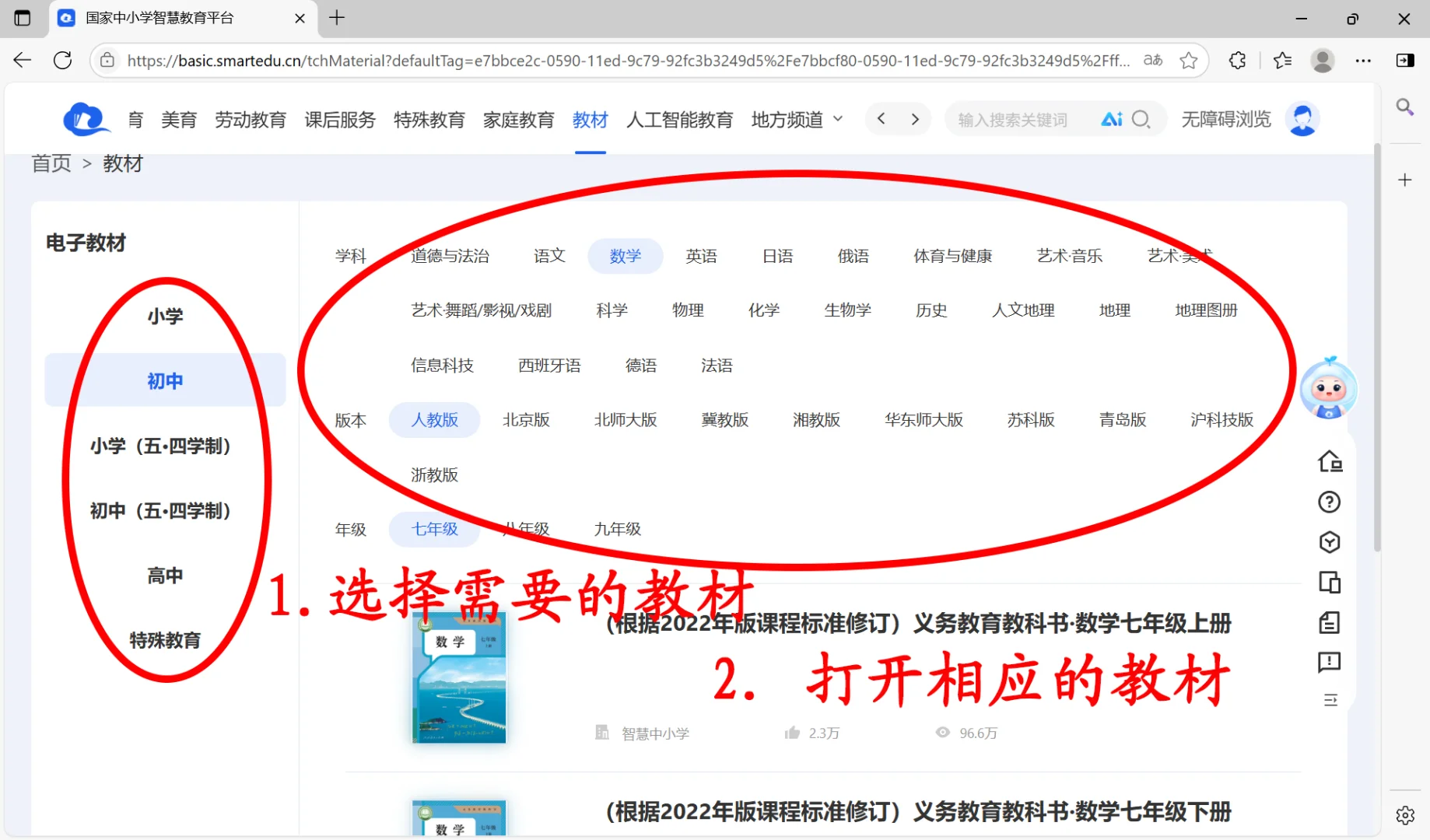
Task: Select the 信息科技 subject filter
Action: (442, 366)
